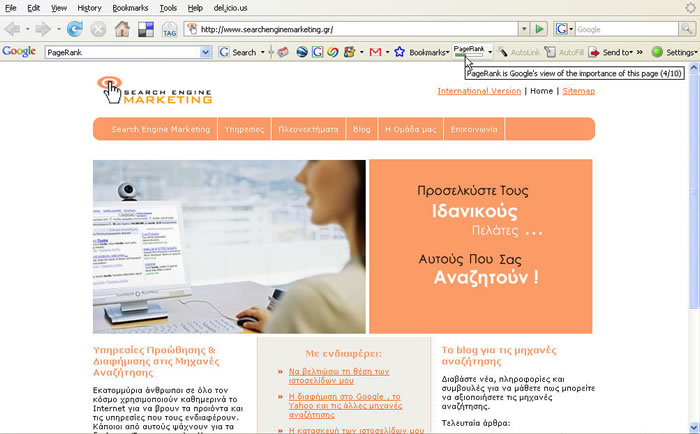Screen dimensions: 700x434
Task: Open the File menu
Action: click(x=10, y=8)
